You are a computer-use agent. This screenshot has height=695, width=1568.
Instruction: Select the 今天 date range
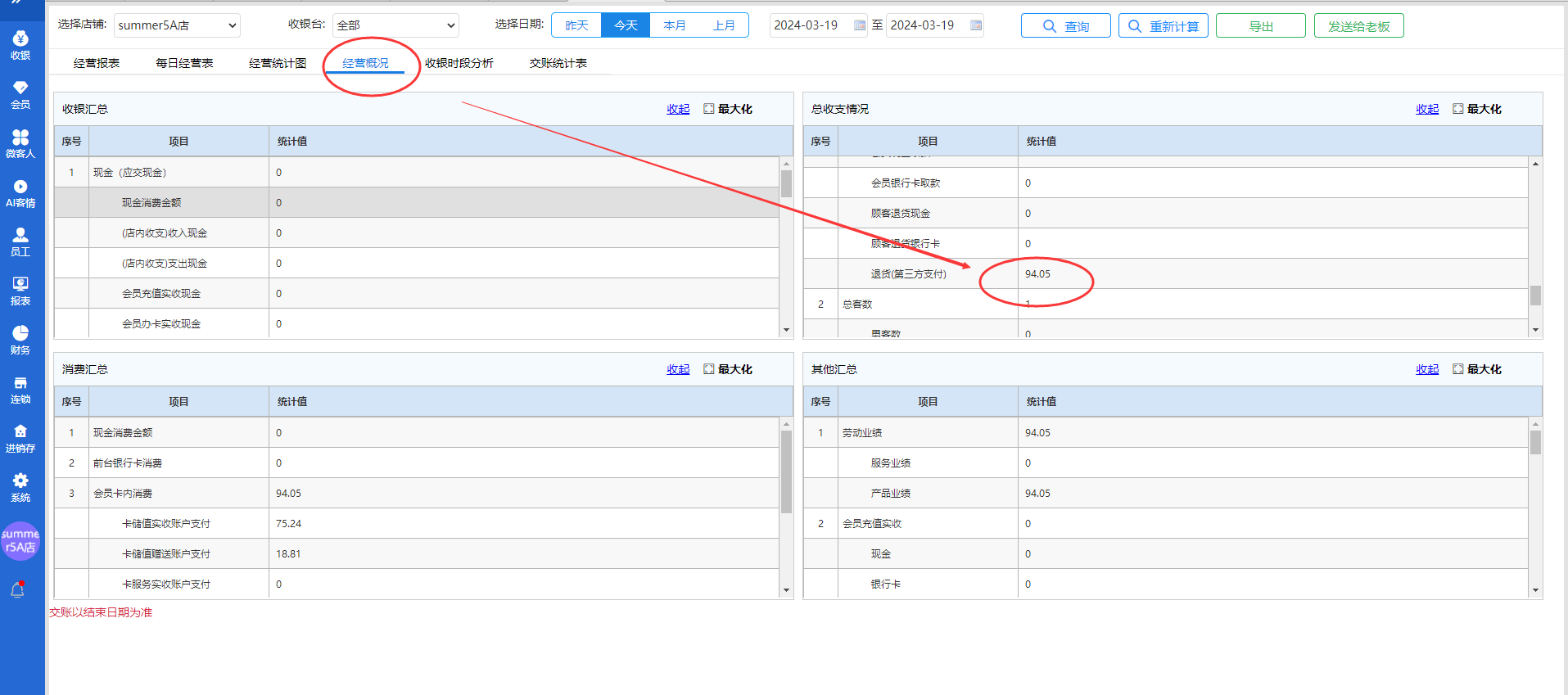point(626,25)
